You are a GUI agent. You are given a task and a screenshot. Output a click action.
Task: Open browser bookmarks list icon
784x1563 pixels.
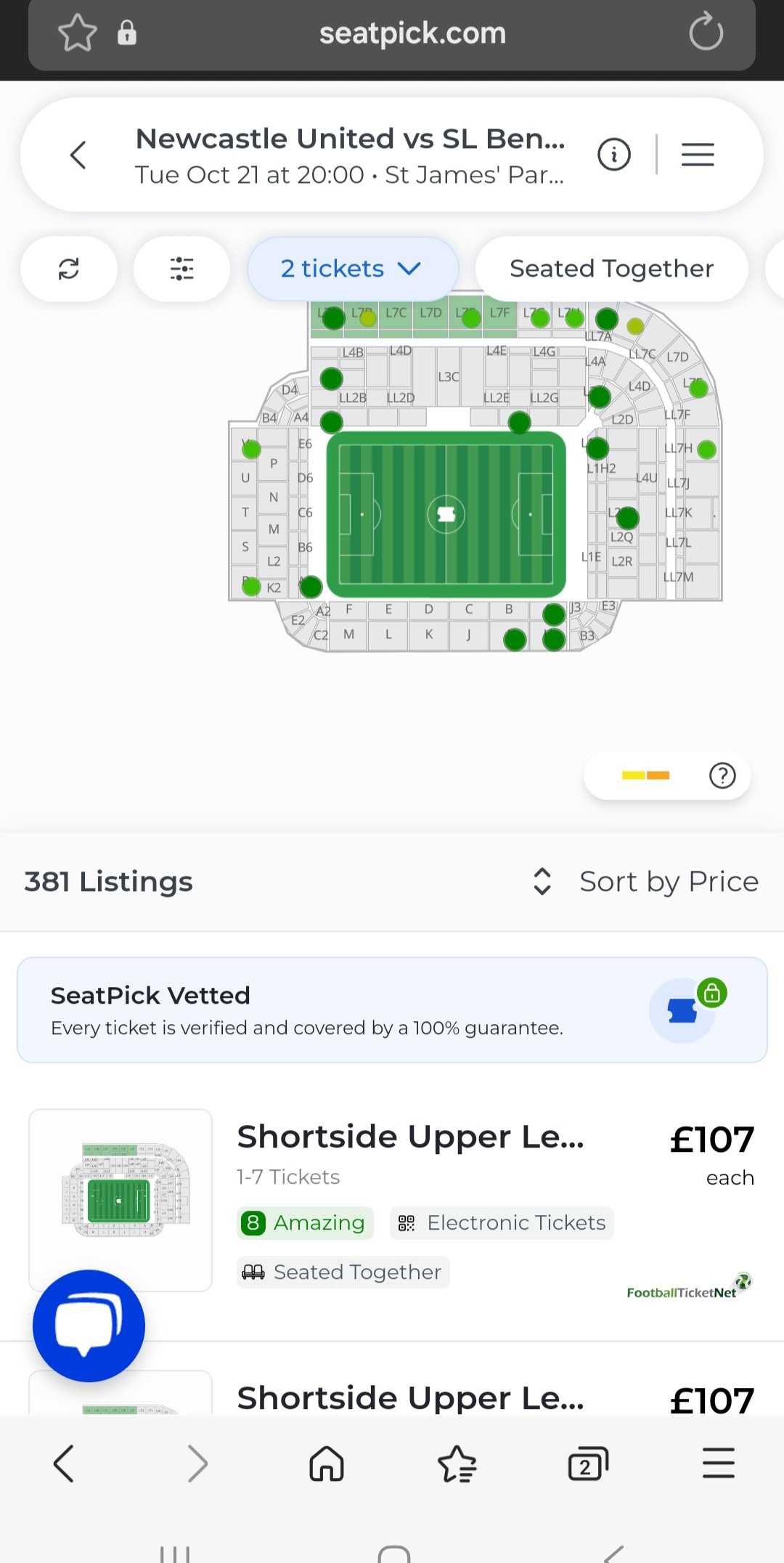point(457,1463)
